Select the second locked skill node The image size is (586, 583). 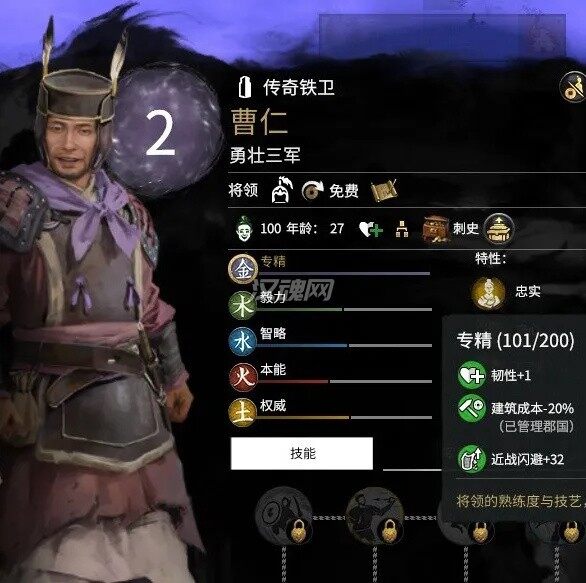tap(375, 515)
